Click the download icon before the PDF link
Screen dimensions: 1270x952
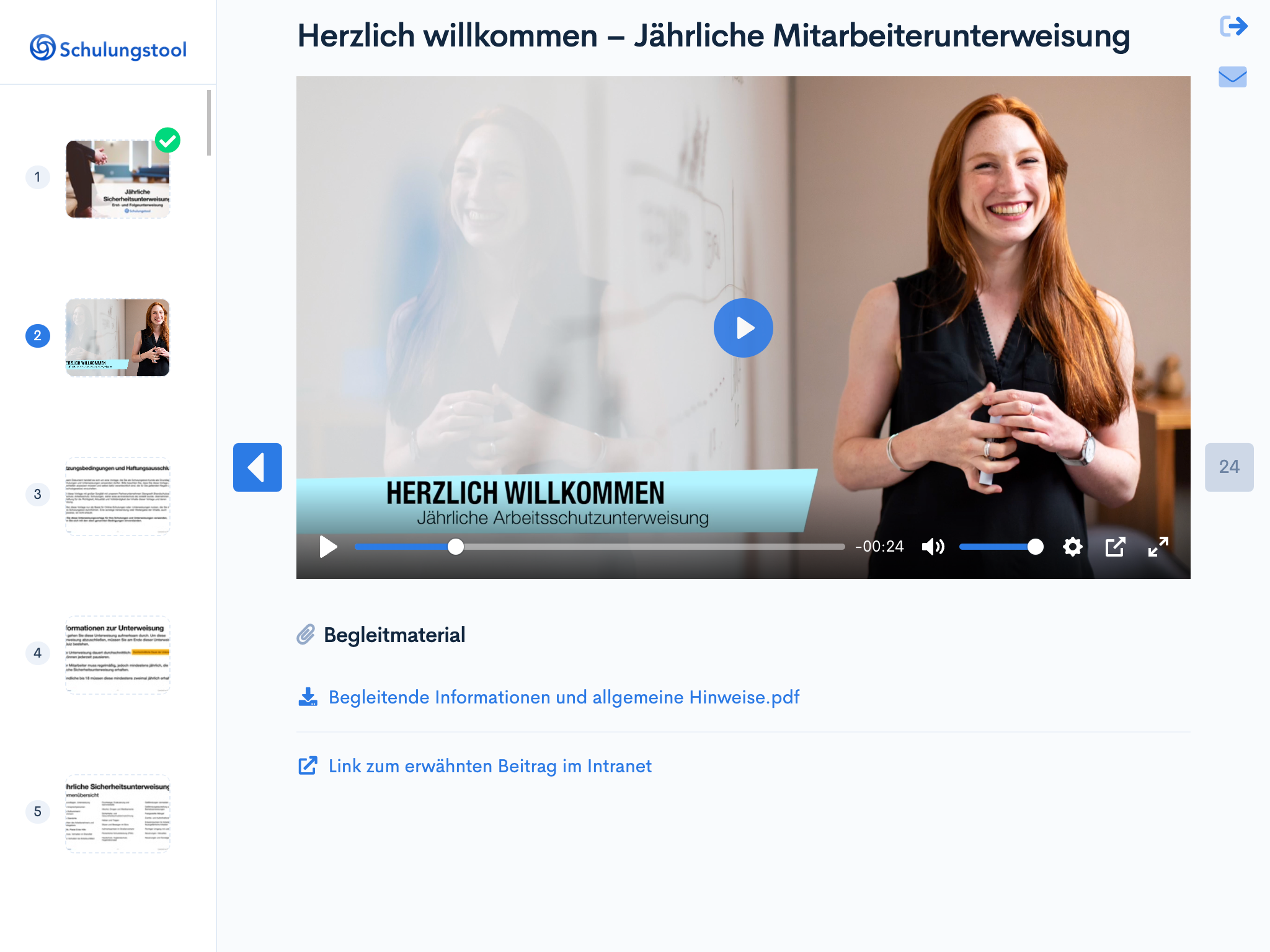point(307,697)
